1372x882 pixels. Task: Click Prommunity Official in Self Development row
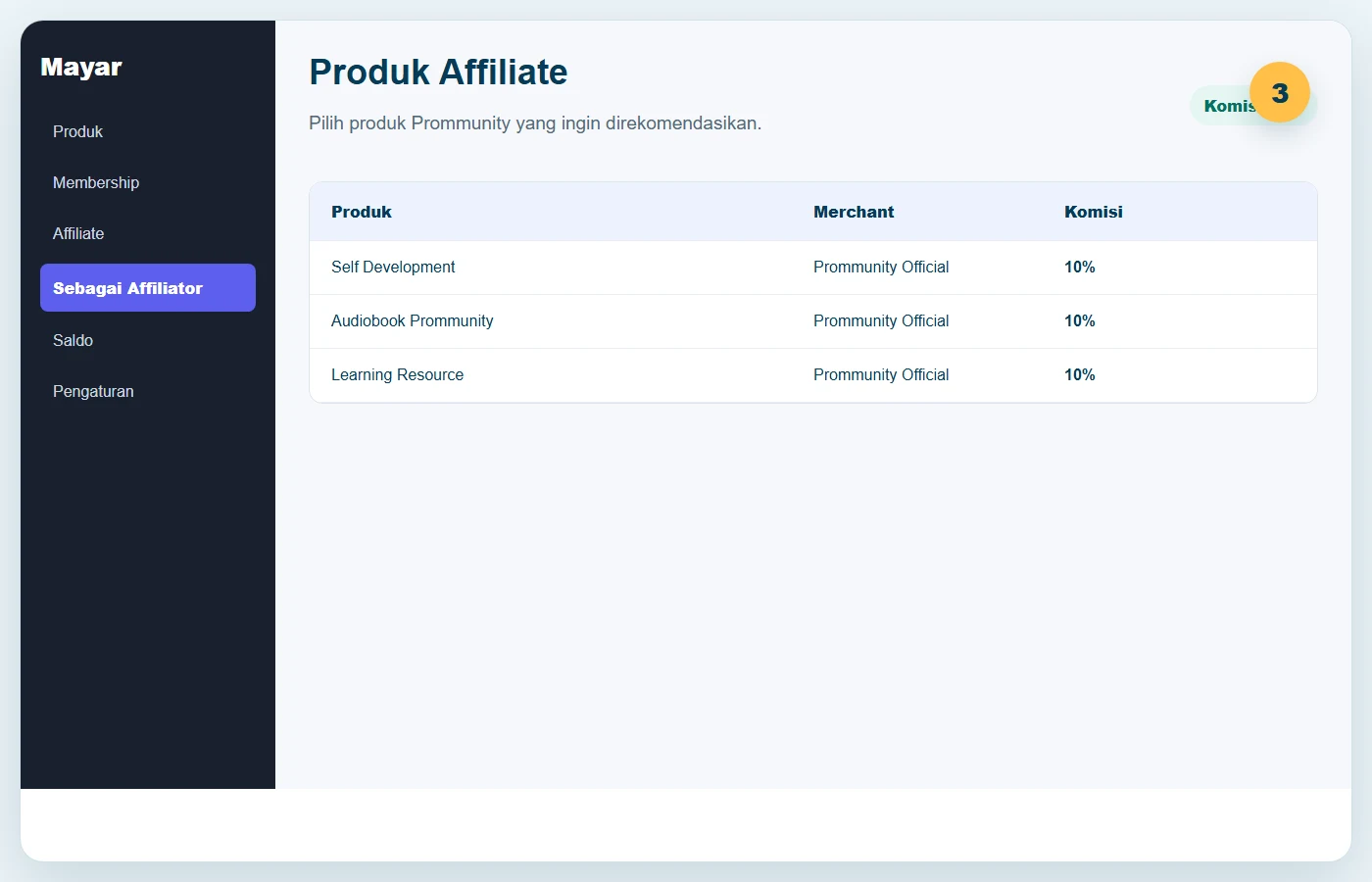point(881,267)
